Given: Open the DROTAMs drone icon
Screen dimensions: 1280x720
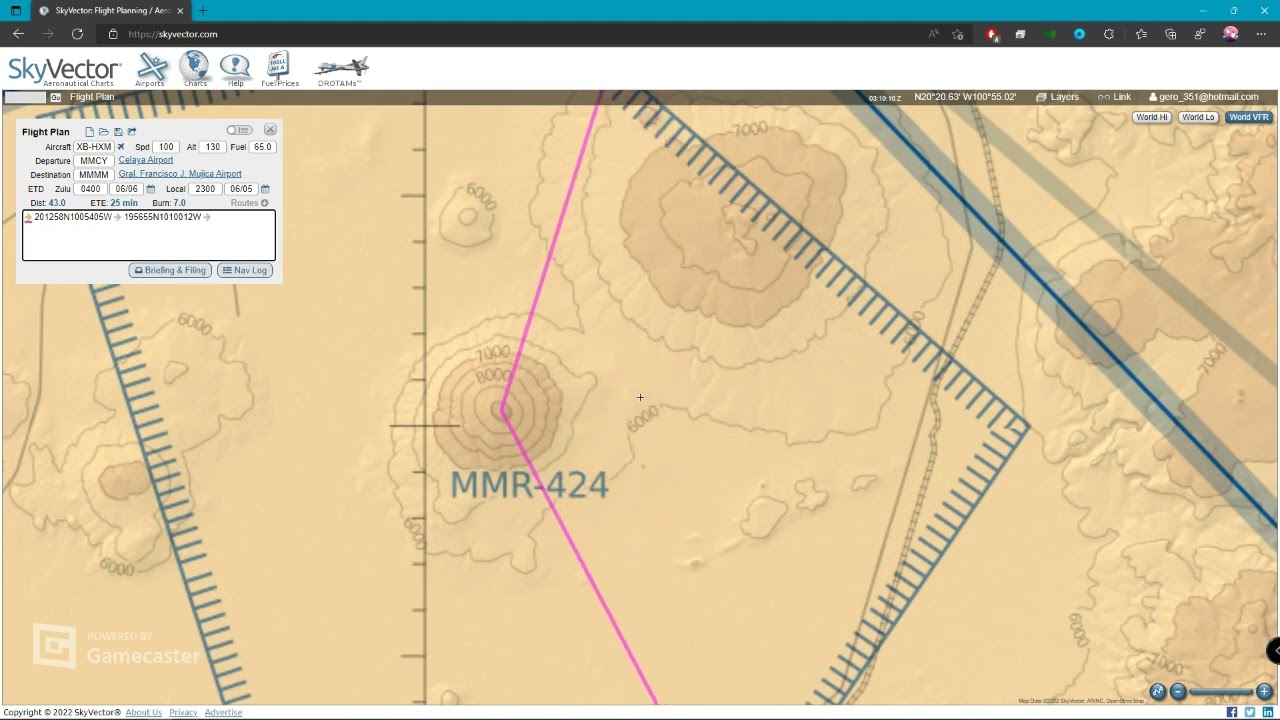Looking at the screenshot, I should tap(341, 70).
